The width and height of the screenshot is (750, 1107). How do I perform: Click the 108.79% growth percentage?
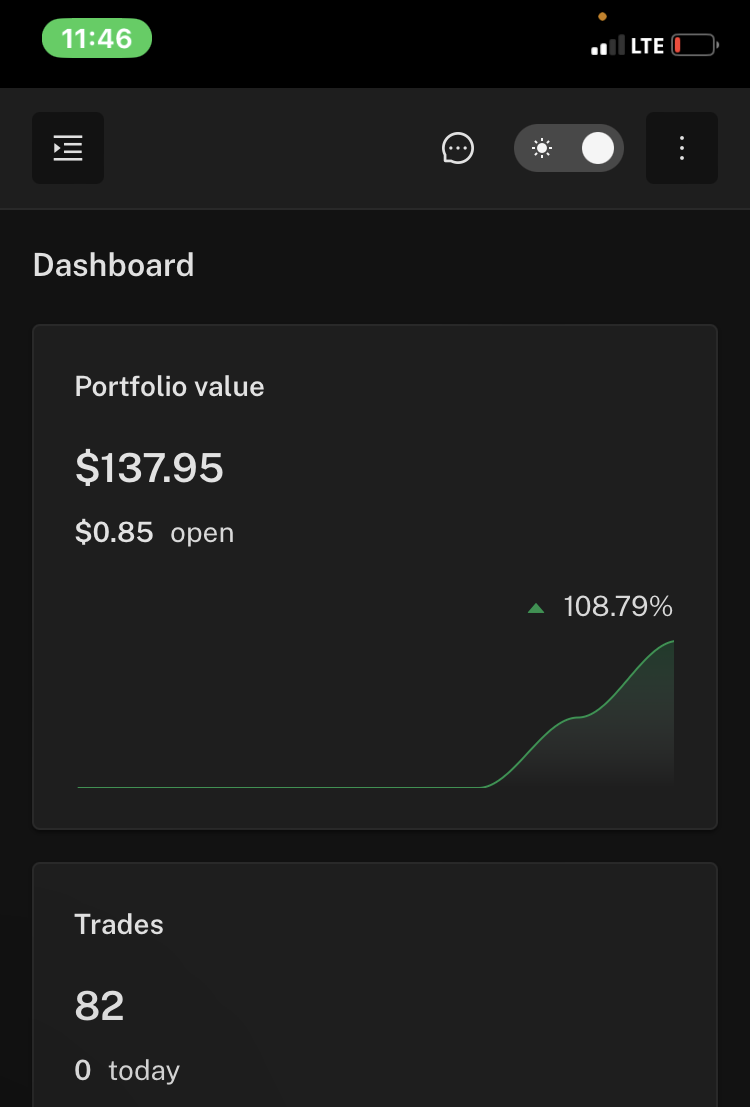[x=618, y=606]
